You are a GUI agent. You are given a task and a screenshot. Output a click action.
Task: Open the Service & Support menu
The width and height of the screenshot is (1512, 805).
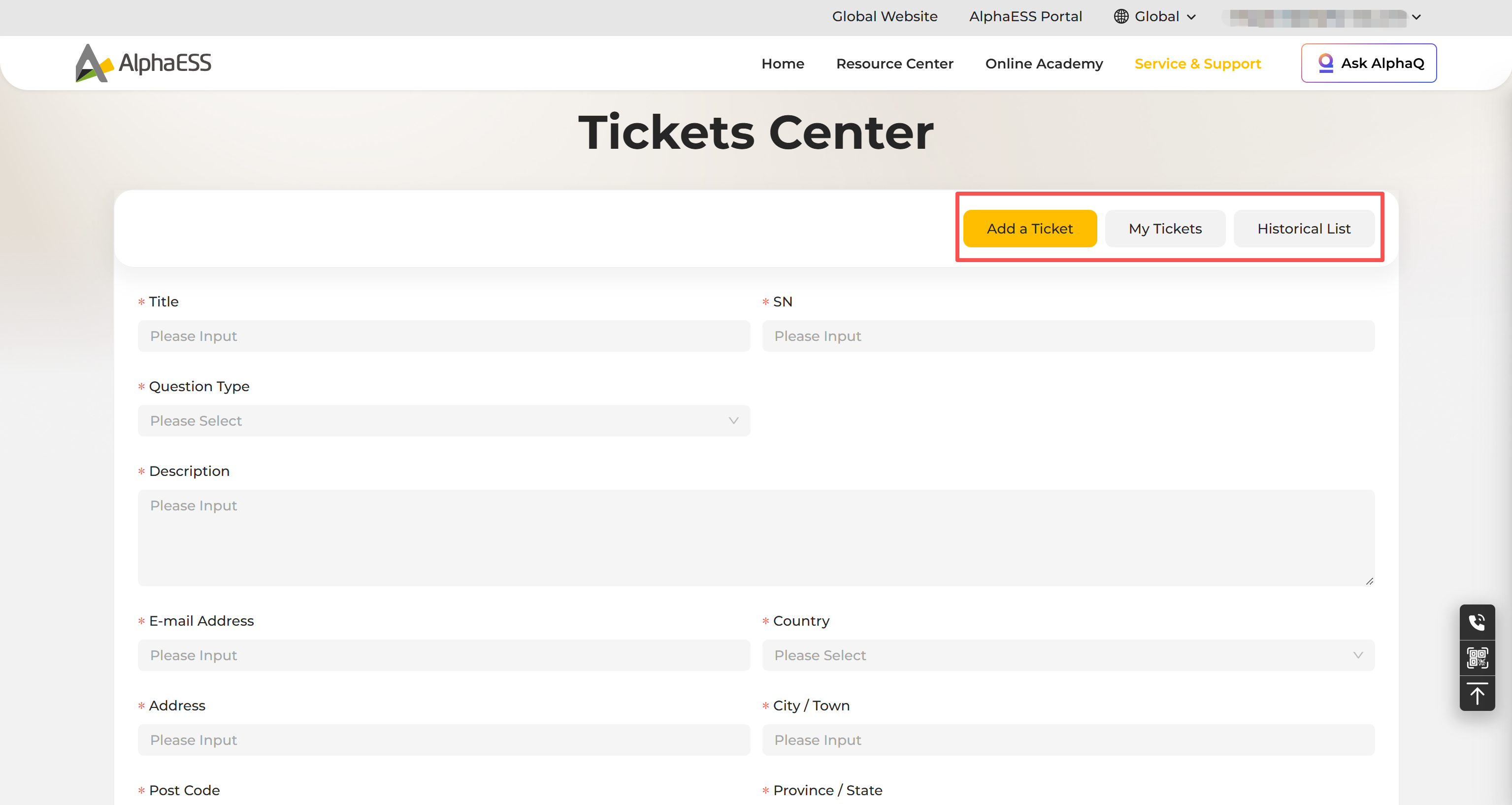(1197, 64)
